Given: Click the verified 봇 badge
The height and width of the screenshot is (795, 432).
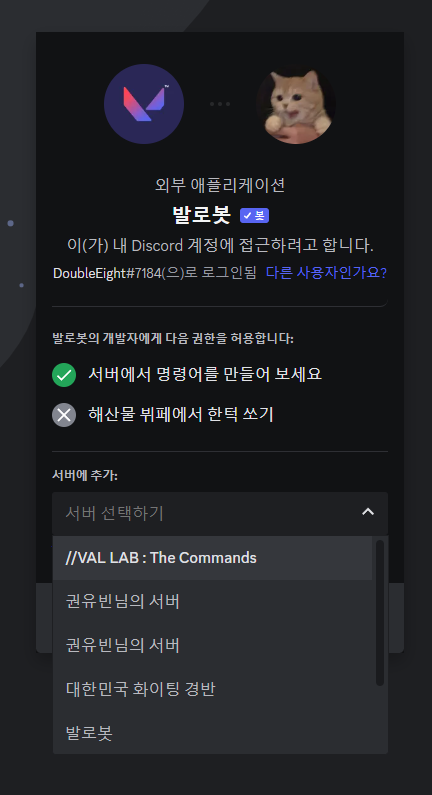Looking at the screenshot, I should (255, 215).
